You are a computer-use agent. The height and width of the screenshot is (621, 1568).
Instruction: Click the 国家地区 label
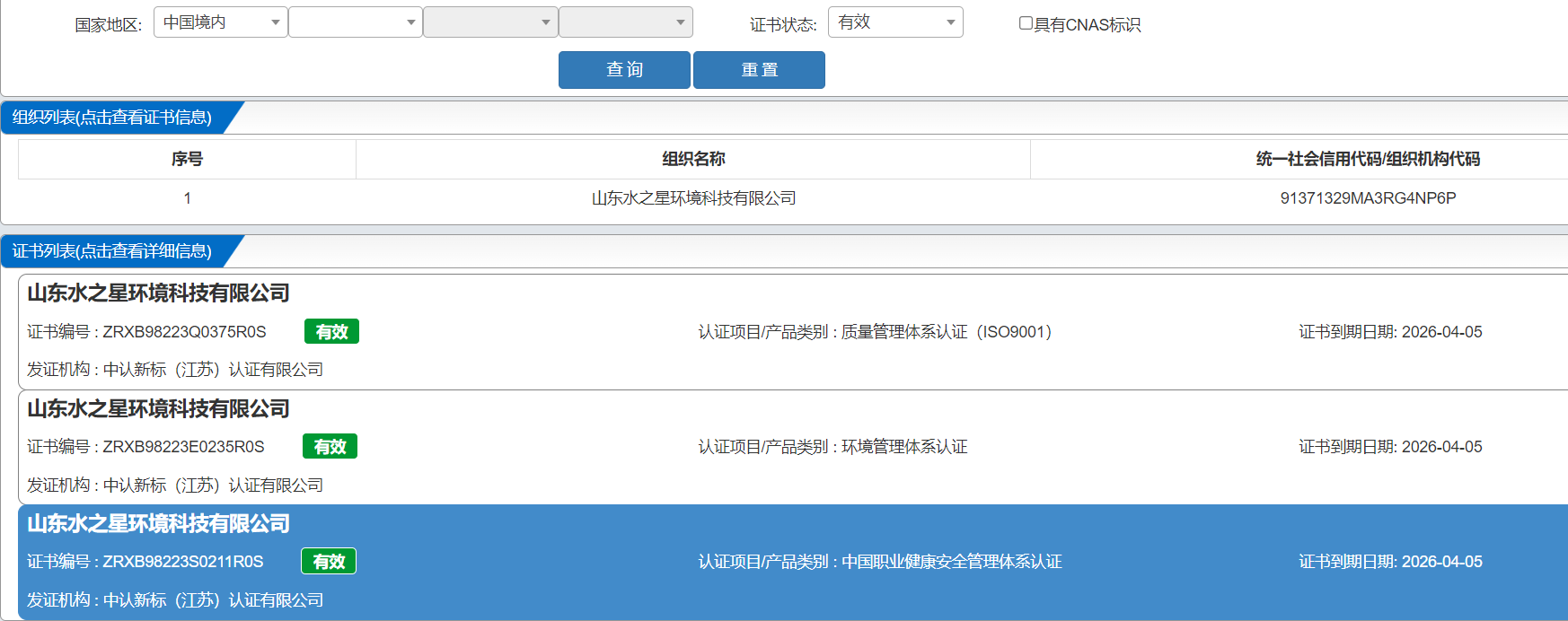109,25
